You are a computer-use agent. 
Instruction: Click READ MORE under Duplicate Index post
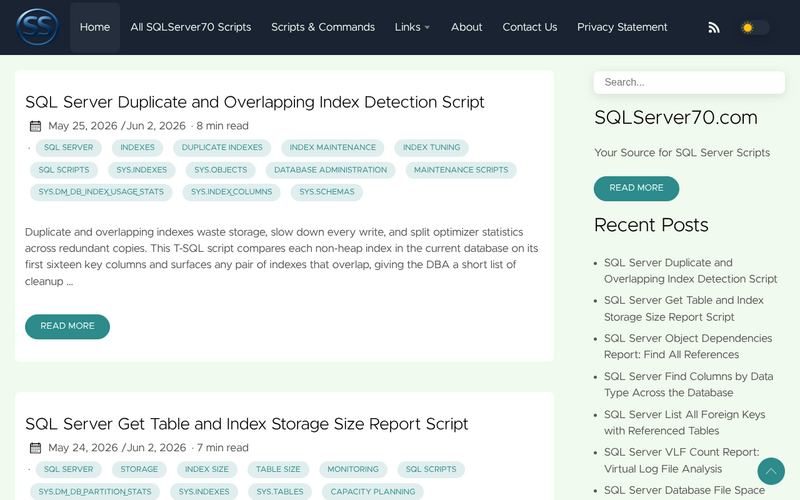pos(67,326)
